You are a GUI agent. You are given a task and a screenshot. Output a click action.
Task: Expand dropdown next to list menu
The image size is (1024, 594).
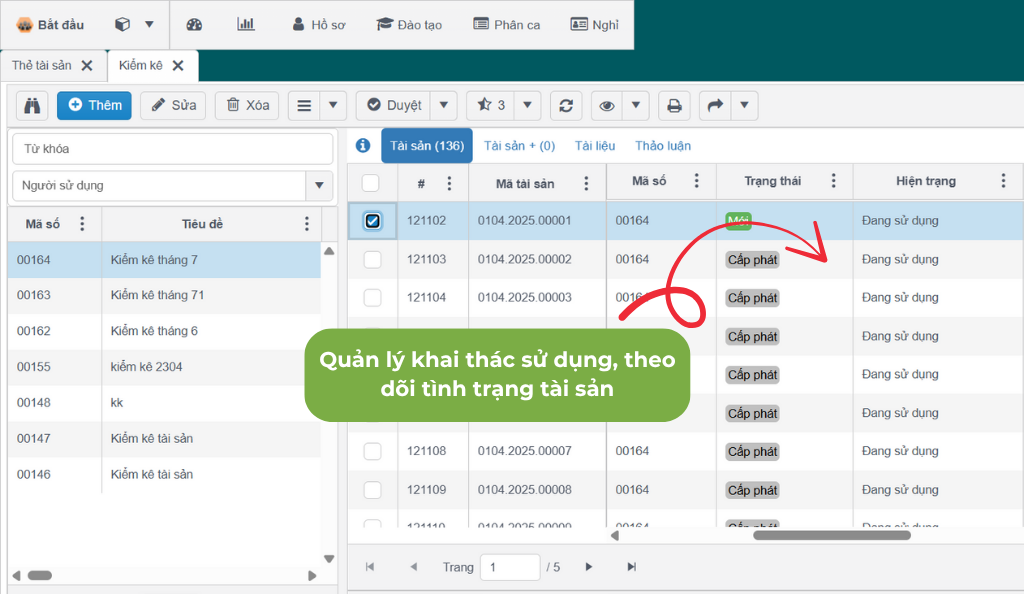point(333,105)
